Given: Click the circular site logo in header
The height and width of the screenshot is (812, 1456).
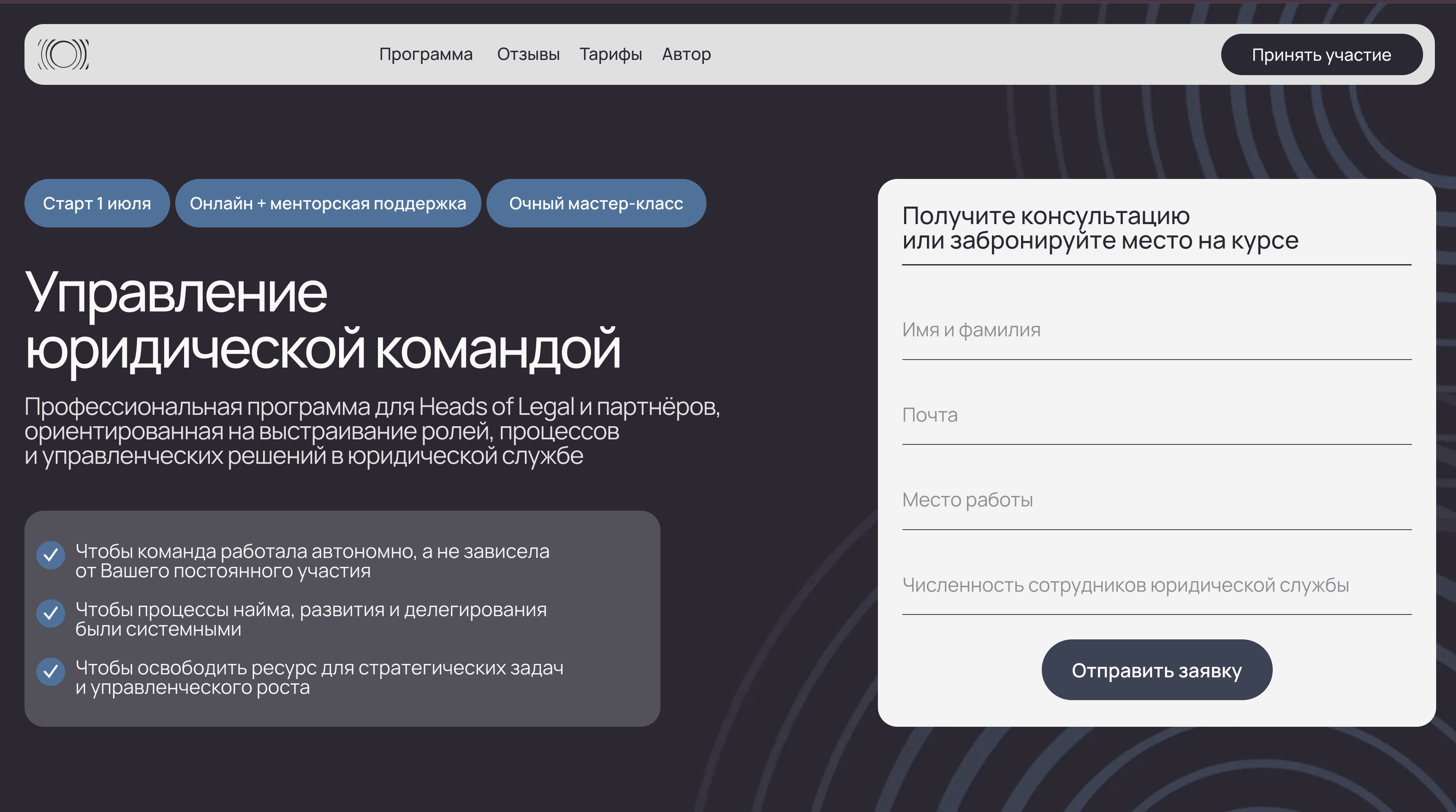Looking at the screenshot, I should click(x=63, y=55).
